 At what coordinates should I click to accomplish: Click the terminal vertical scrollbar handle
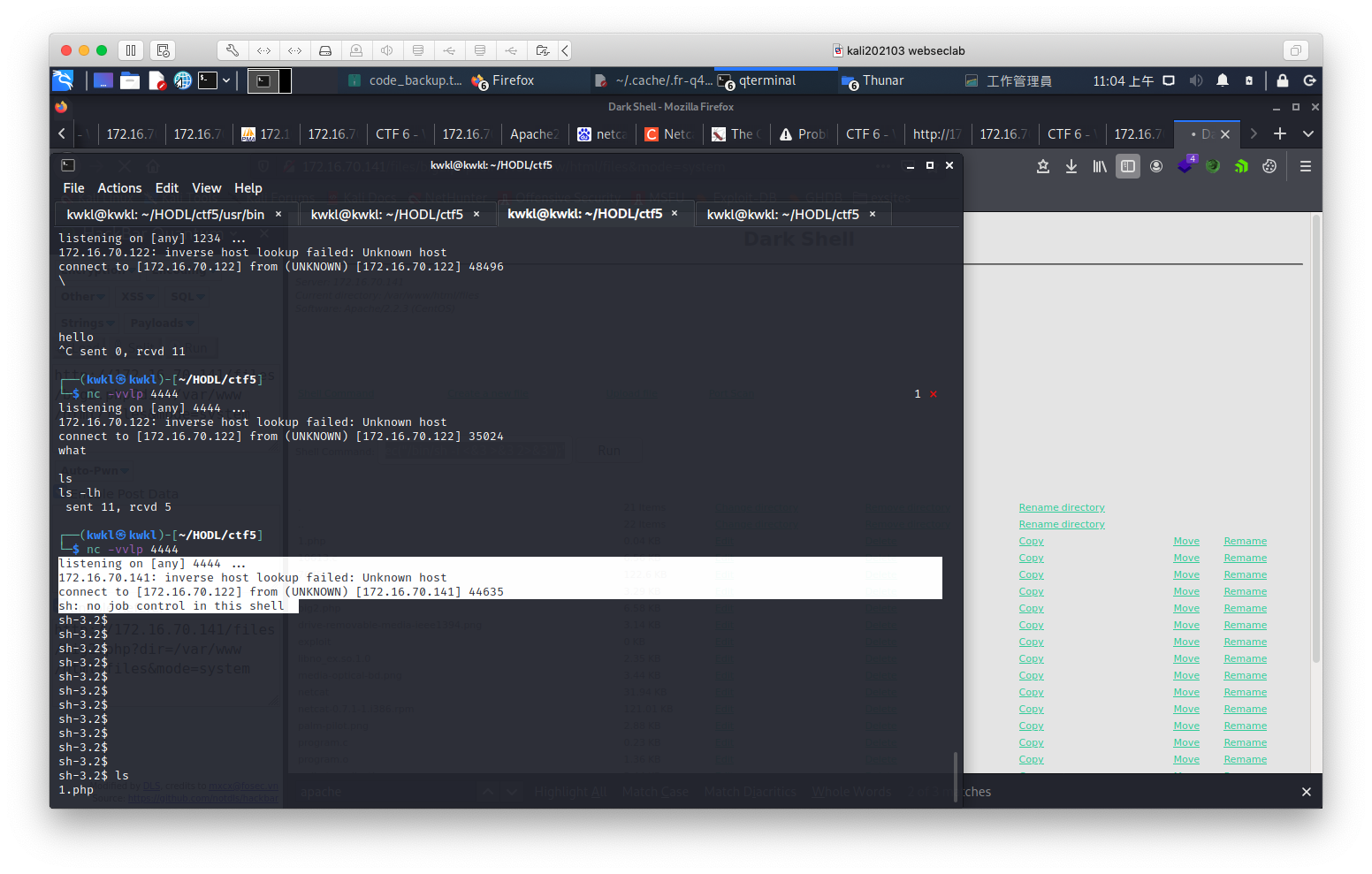[x=954, y=776]
